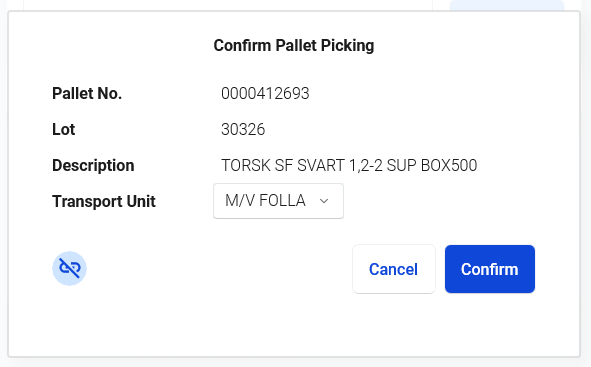Expand the Transport Unit dropdown chevron
The height and width of the screenshot is (367, 591).
pyautogui.click(x=324, y=201)
